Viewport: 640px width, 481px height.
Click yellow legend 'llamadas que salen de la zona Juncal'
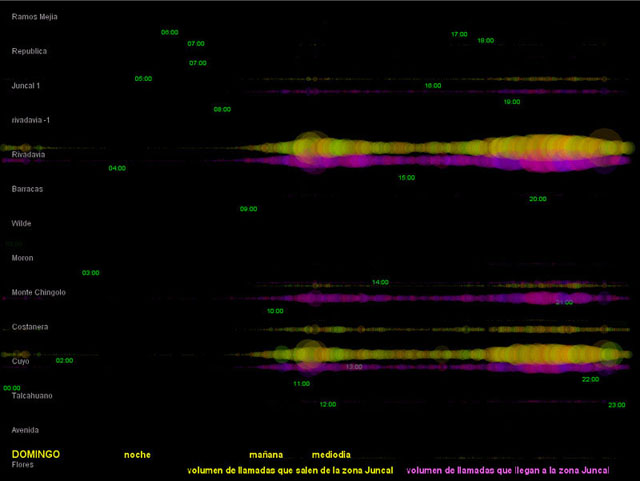[x=290, y=470]
